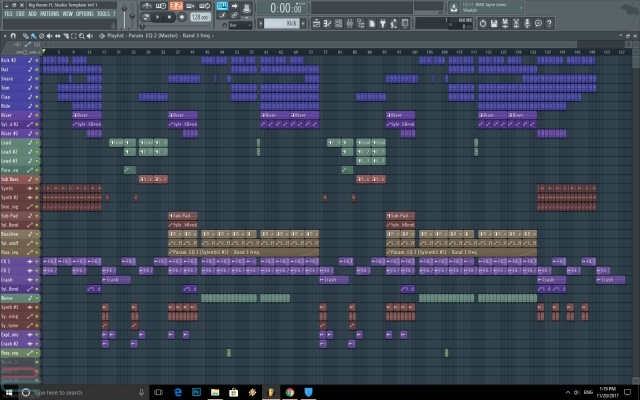Select the Noise track header
Screen dimensions: 640x400
[20, 298]
